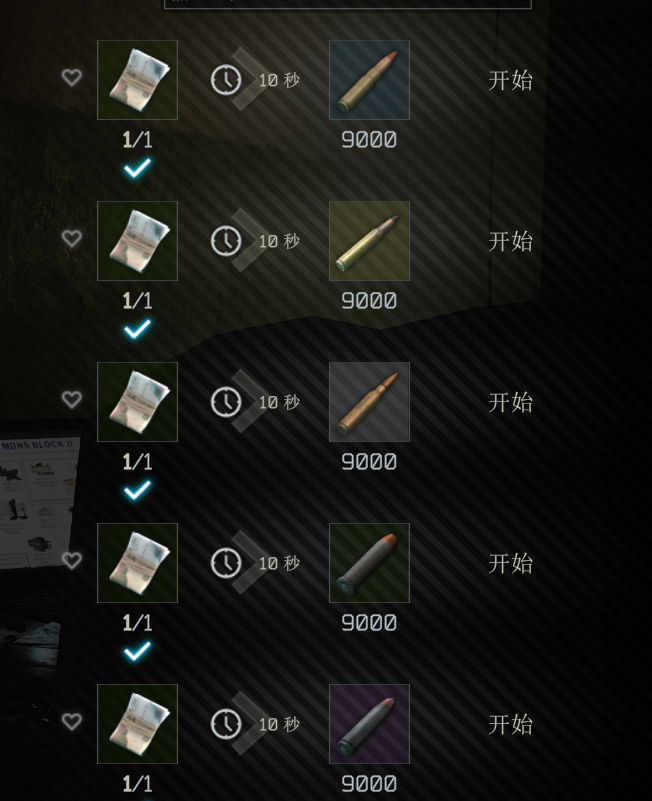Select the rifle cartridge on blue background
Viewport: 652px width, 801px height.
click(x=369, y=80)
